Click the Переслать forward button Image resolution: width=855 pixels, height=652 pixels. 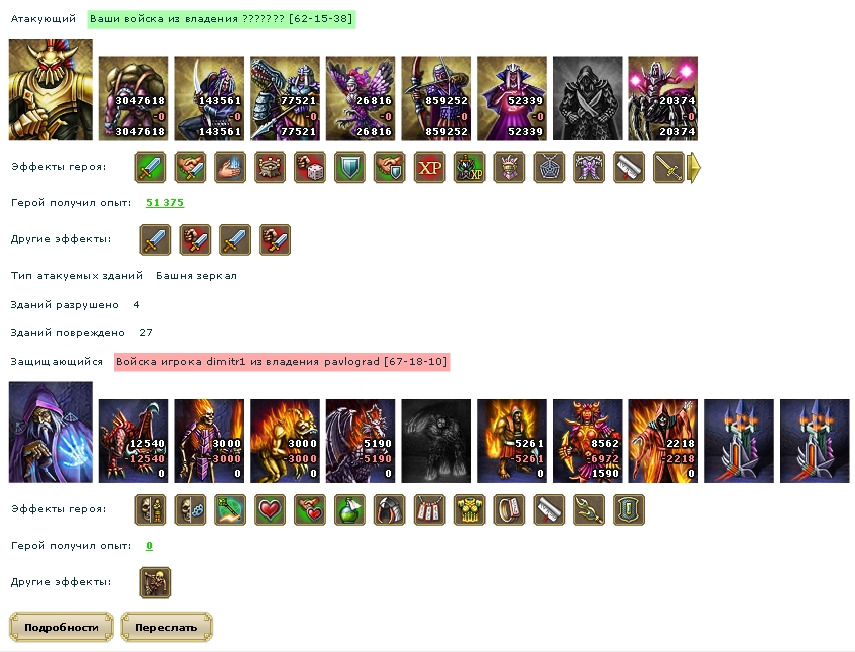click(x=166, y=627)
